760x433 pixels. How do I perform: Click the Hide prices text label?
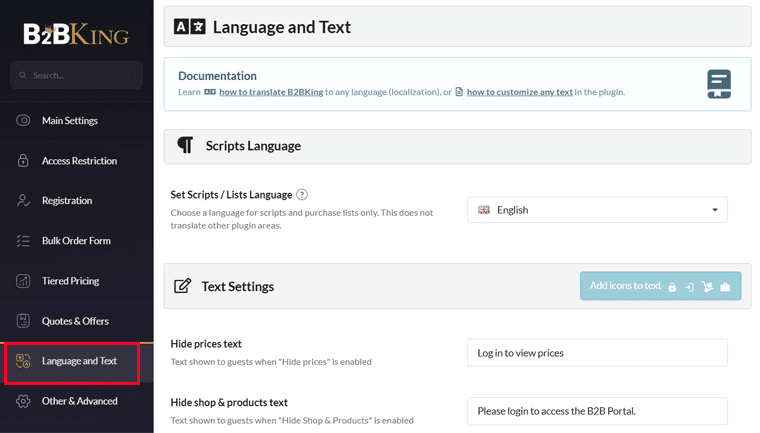point(206,344)
